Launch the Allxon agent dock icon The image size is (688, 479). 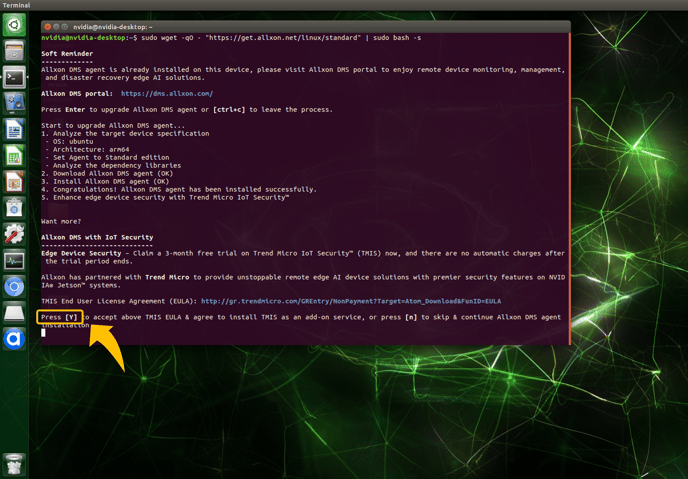tap(14, 339)
